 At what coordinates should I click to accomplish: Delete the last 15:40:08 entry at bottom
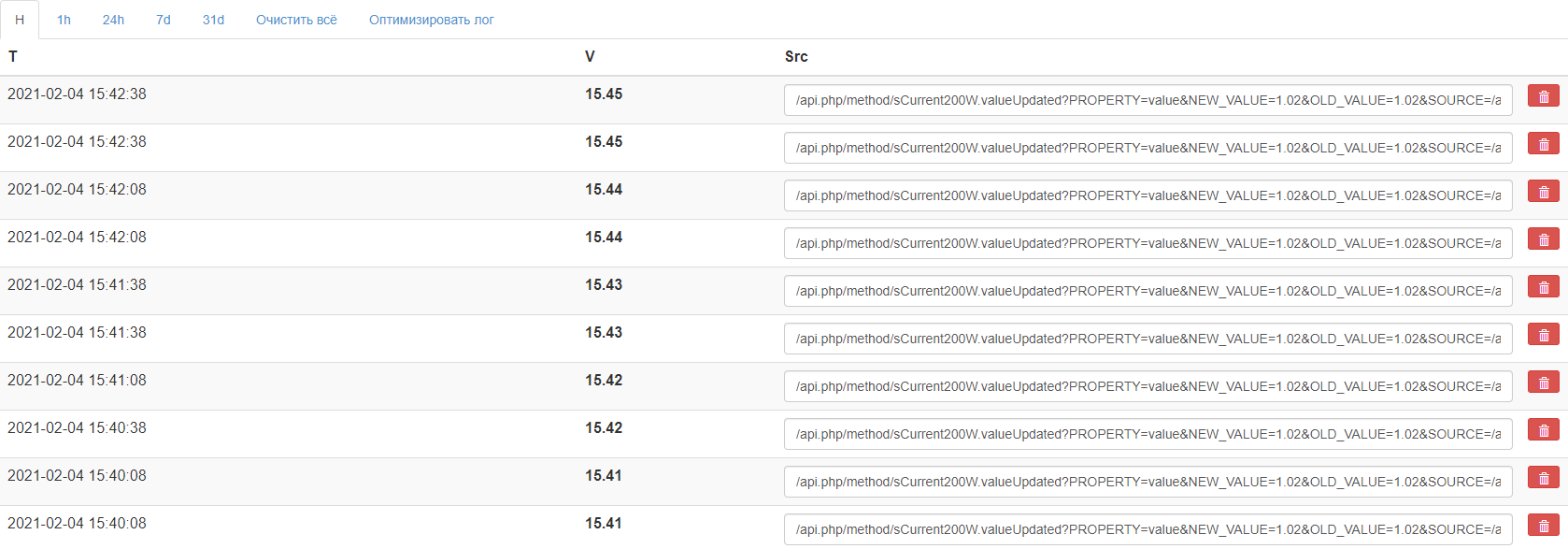click(x=1543, y=526)
